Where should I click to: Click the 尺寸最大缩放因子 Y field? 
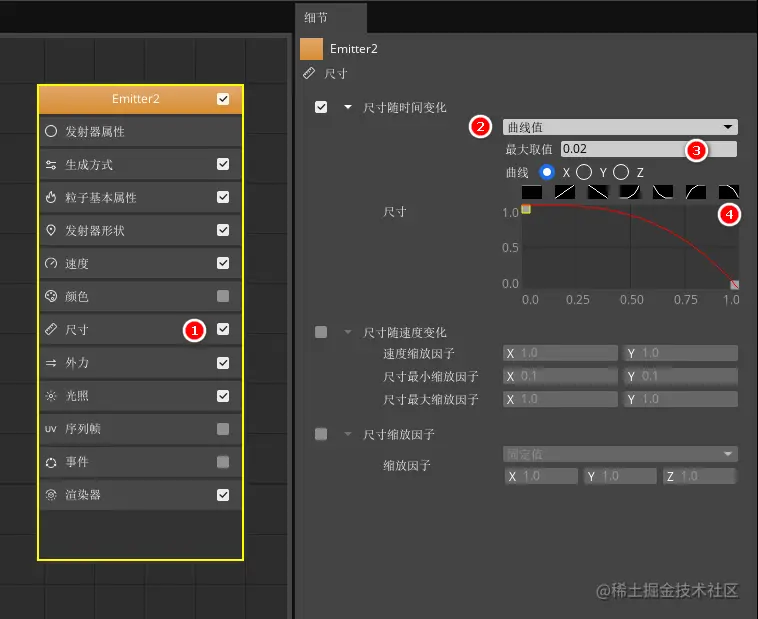(681, 399)
